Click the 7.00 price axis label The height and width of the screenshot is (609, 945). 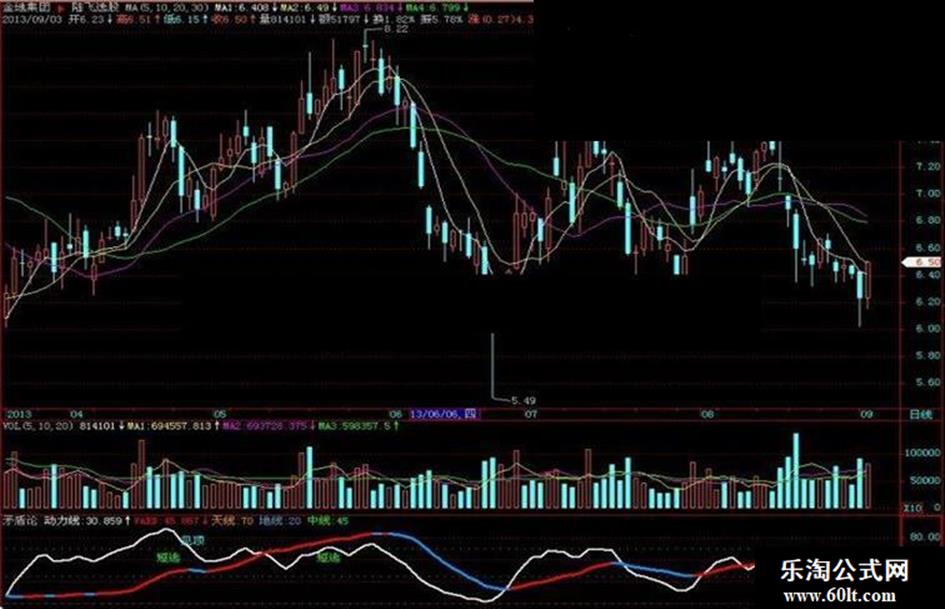927,193
